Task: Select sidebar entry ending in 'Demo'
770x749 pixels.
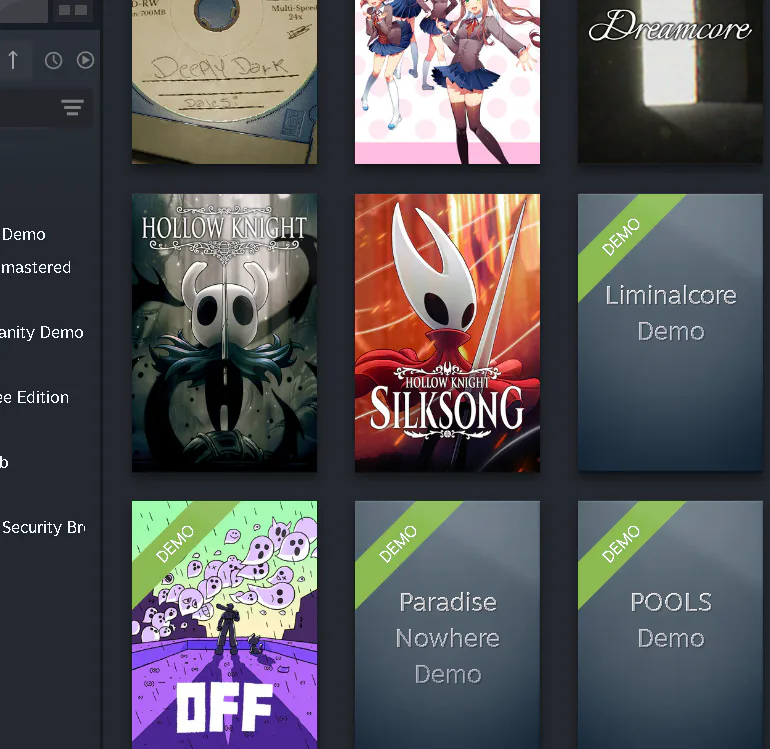Action: point(24,234)
